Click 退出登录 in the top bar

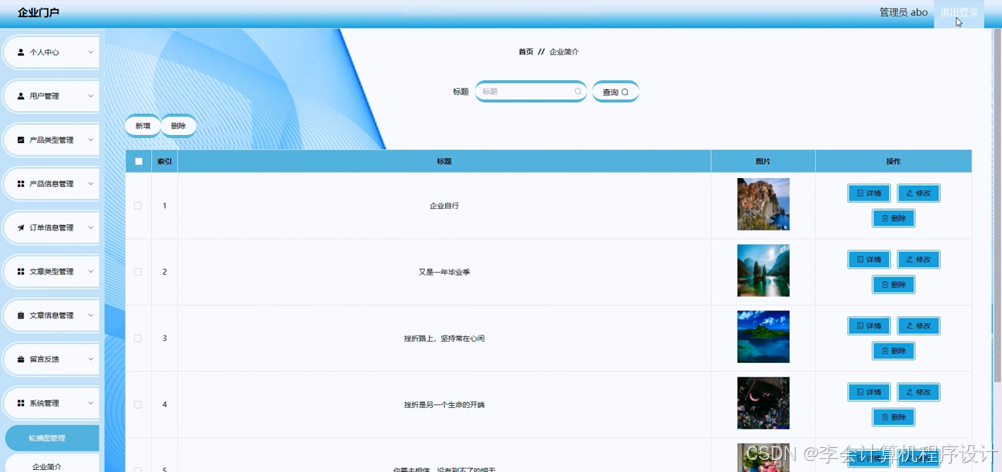(x=959, y=13)
